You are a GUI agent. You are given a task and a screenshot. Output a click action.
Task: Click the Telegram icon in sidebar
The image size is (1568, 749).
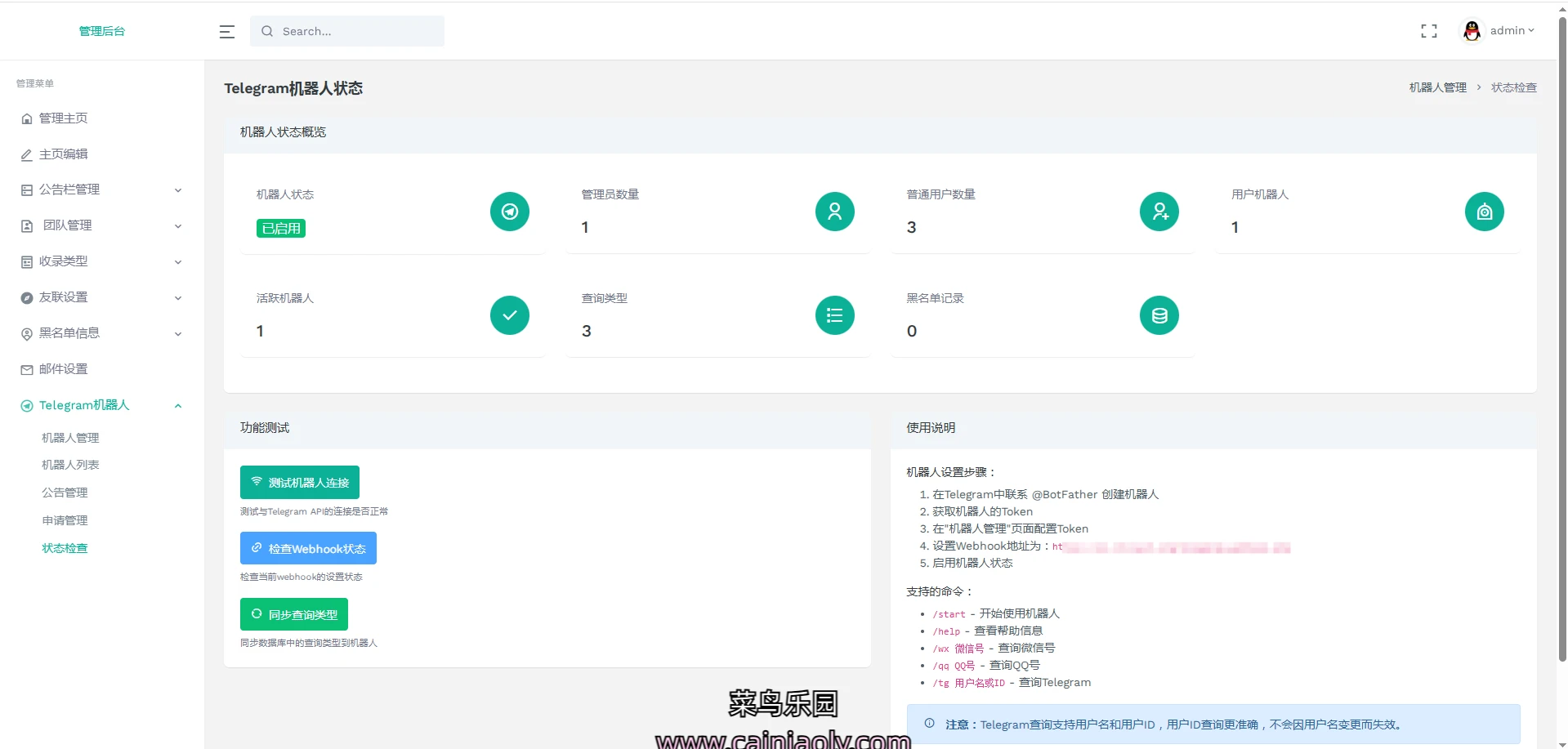tap(27, 405)
